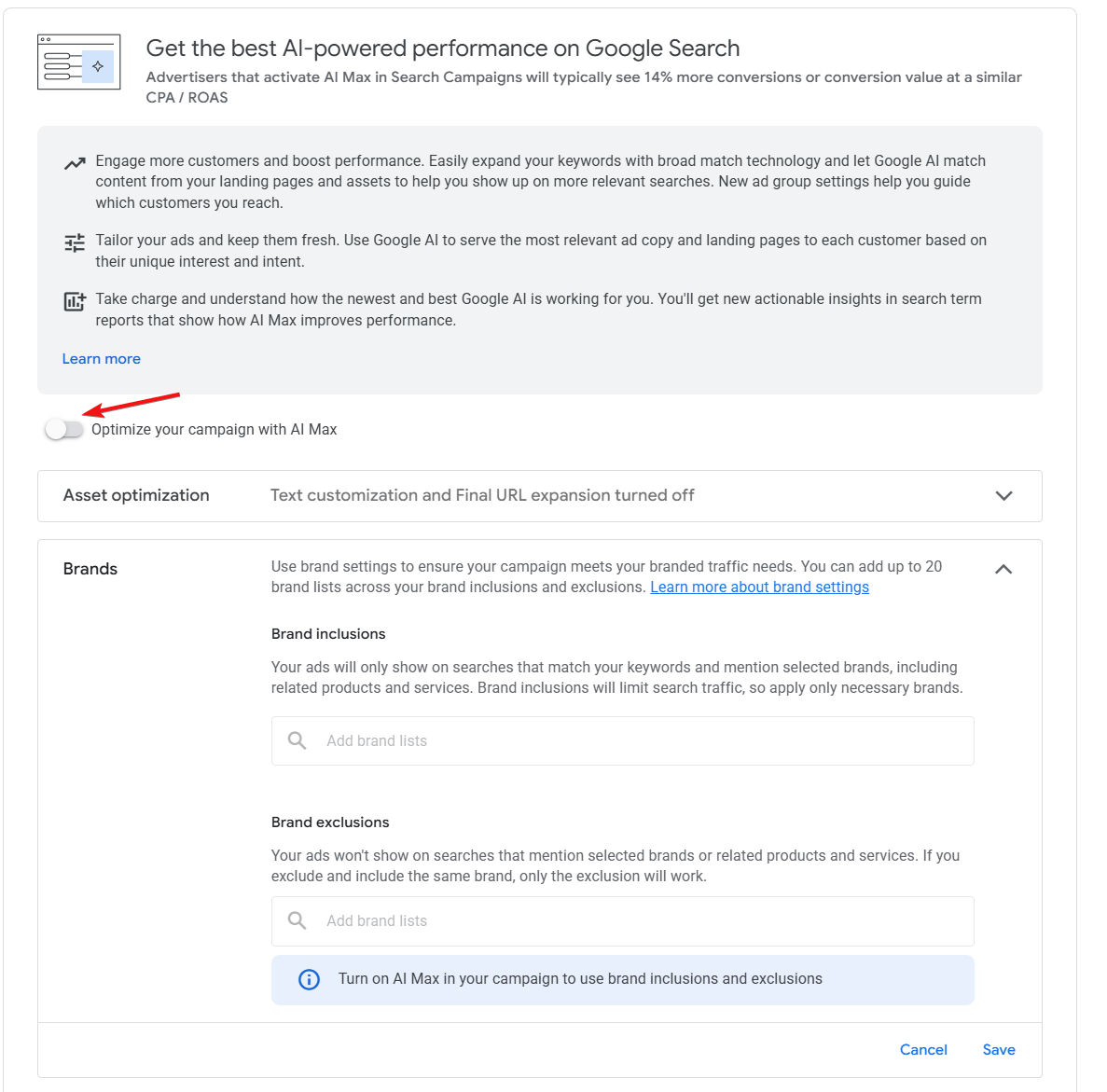This screenshot has width=1107, height=1092.
Task: Click the Save button
Action: (x=998, y=1050)
